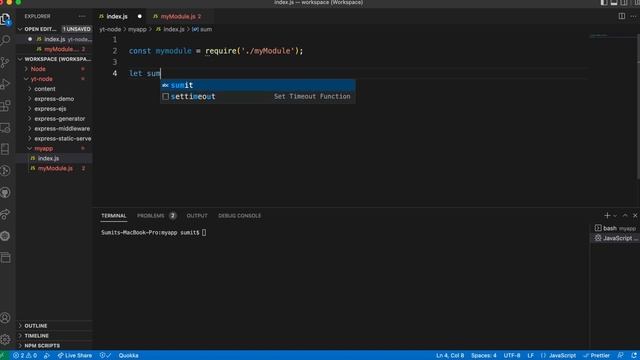The width and height of the screenshot is (640, 360).
Task: Click Prettier in the status bar
Action: 596,356
